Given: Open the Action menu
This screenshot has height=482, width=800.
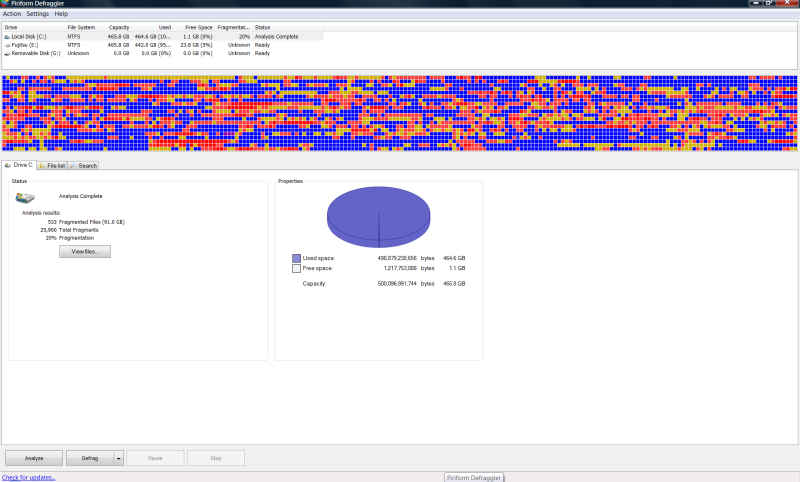Looking at the screenshot, I should tap(12, 14).
